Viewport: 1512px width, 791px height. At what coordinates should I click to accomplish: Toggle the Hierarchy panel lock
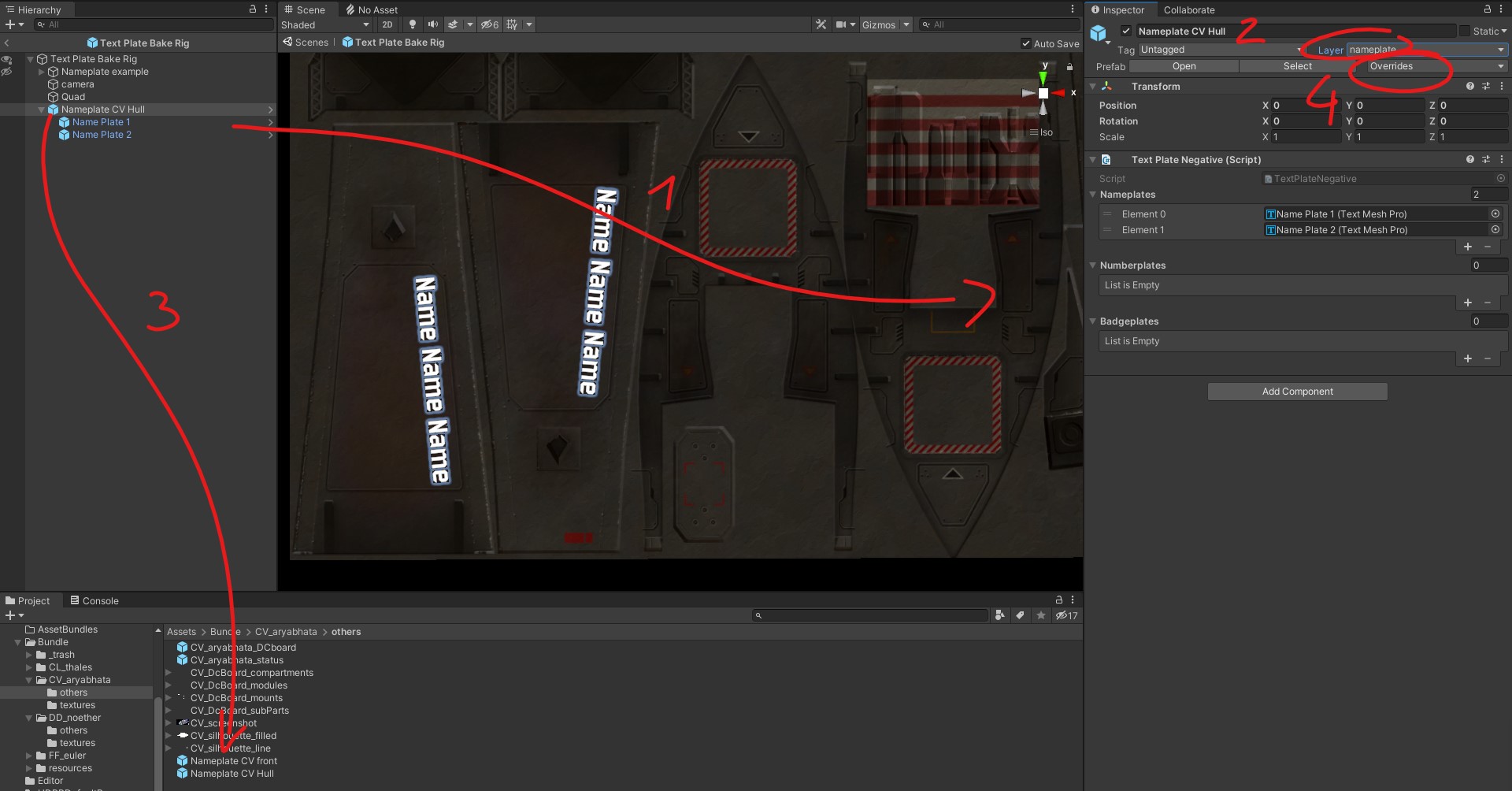tap(253, 9)
